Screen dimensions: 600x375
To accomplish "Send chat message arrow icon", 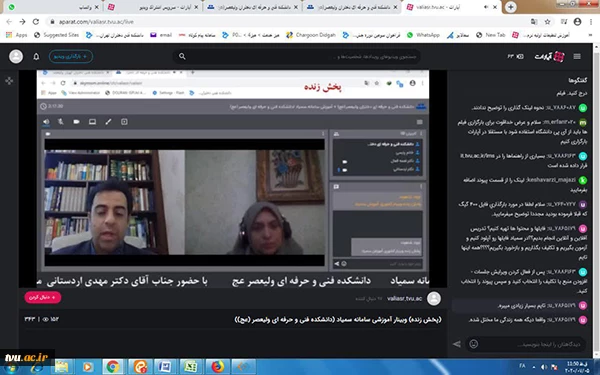I will [x=457, y=344].
